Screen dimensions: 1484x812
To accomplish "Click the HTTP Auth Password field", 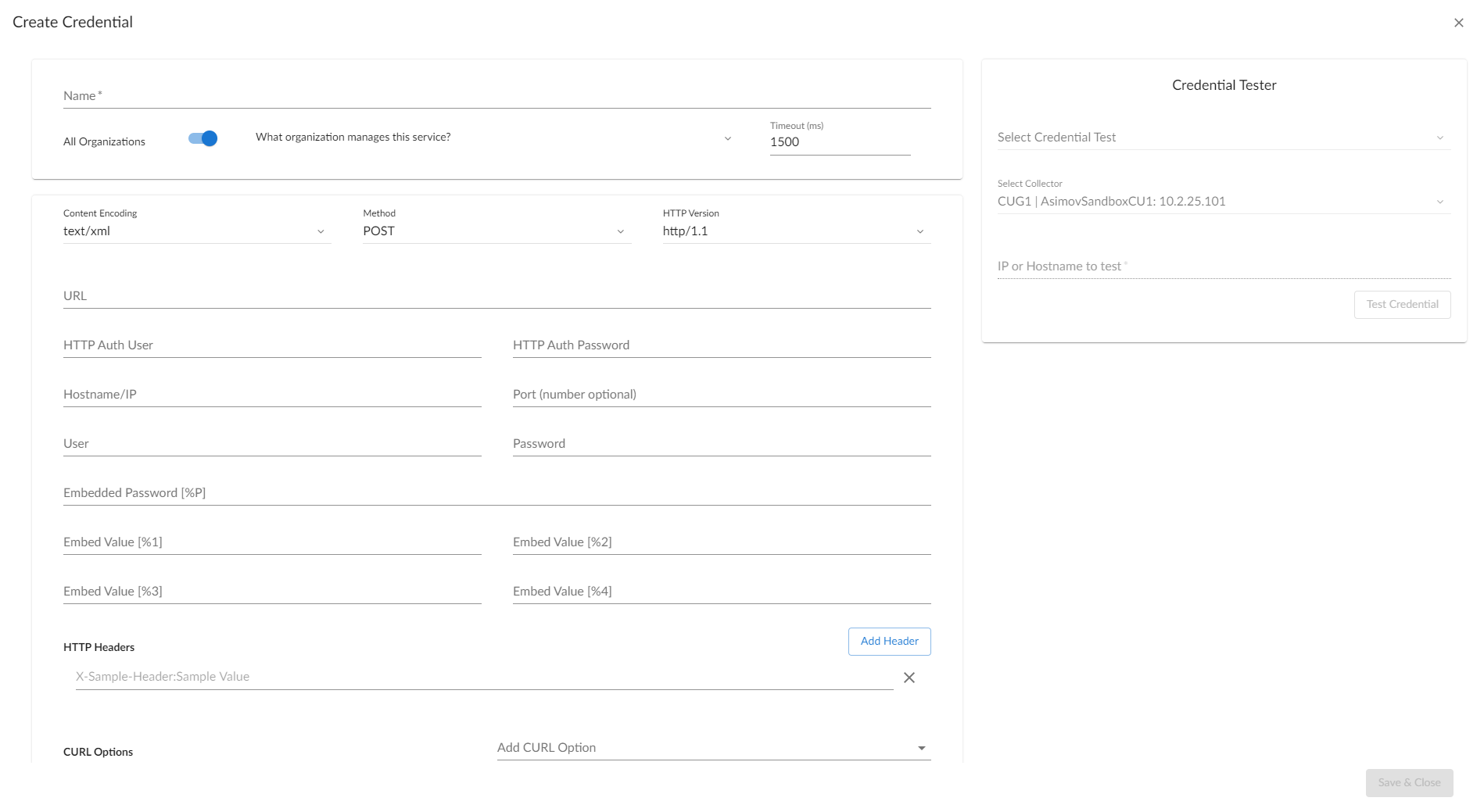I will pos(721,345).
